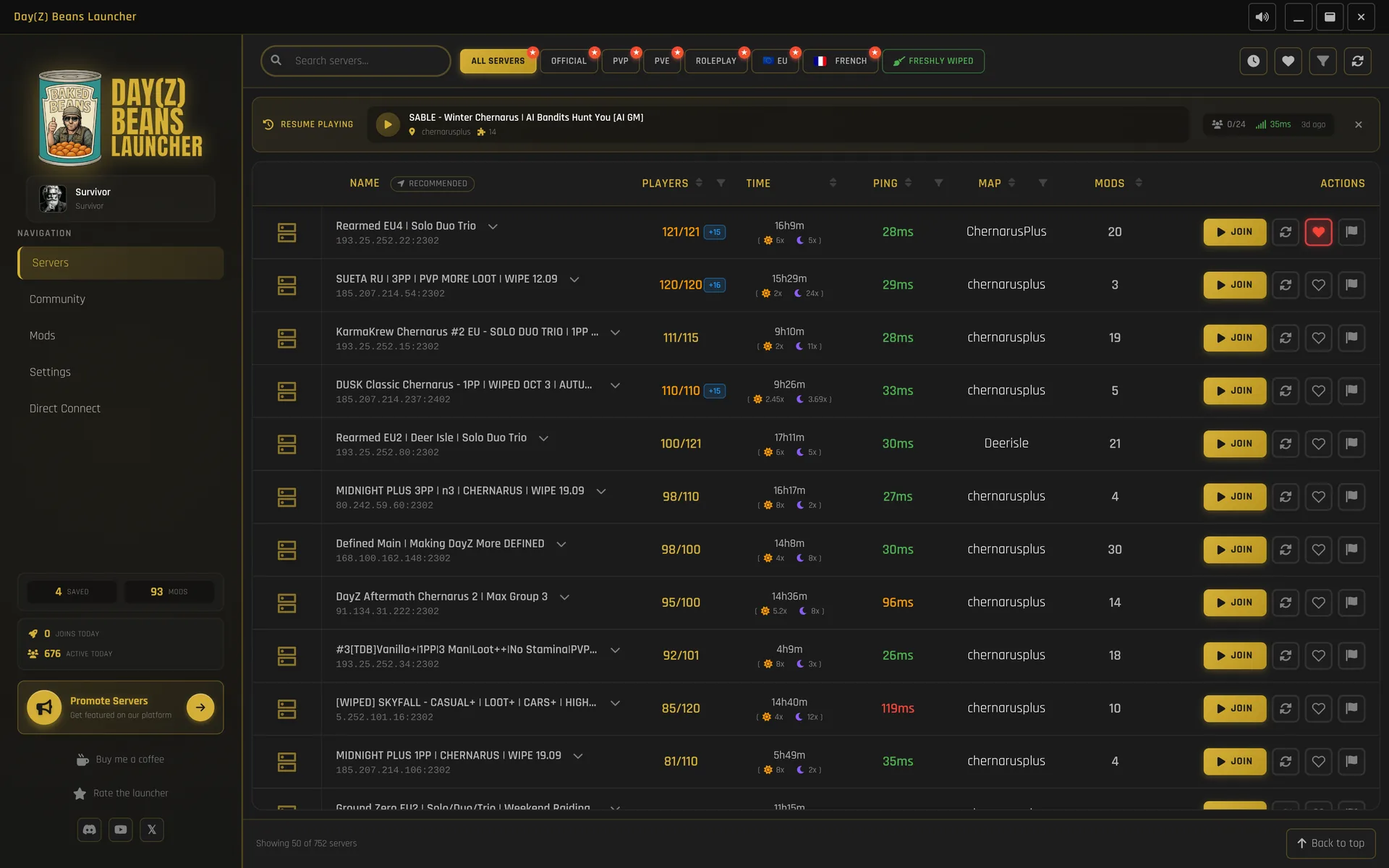1389x868 pixels.
Task: Favorite MIDNIGHT PLUS 3PP heart
Action: point(1319,497)
